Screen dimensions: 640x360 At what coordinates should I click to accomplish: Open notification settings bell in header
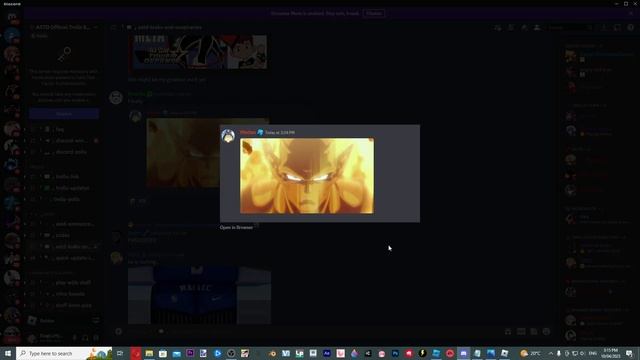[x=511, y=27]
